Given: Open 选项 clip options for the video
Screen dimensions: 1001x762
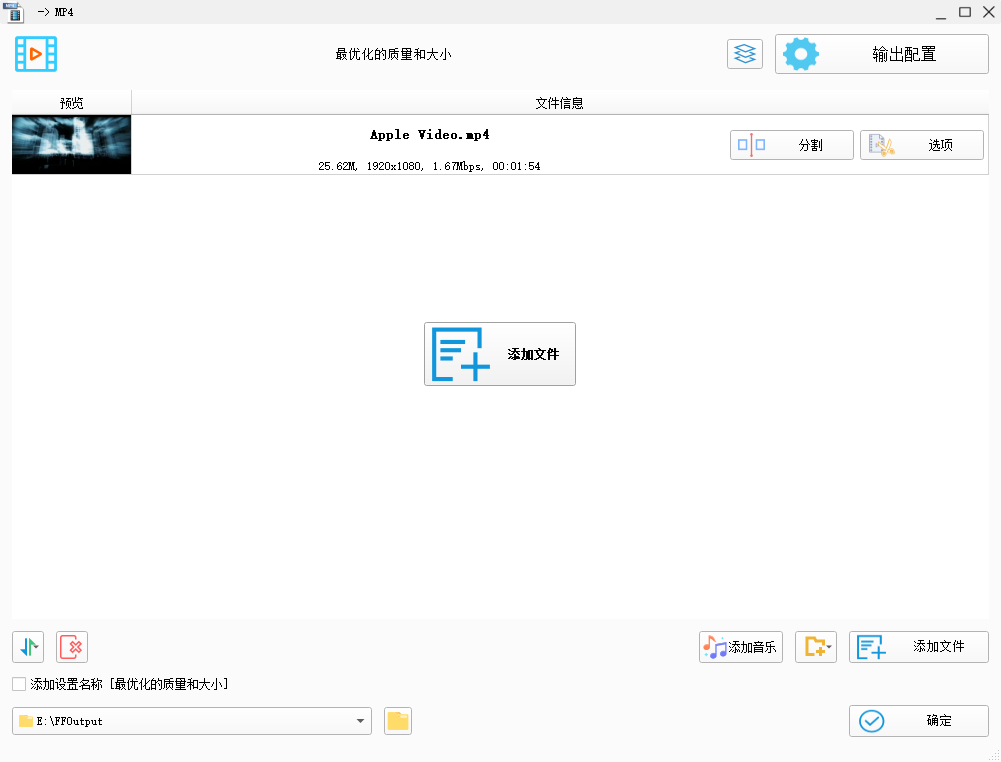Looking at the screenshot, I should click(x=921, y=145).
